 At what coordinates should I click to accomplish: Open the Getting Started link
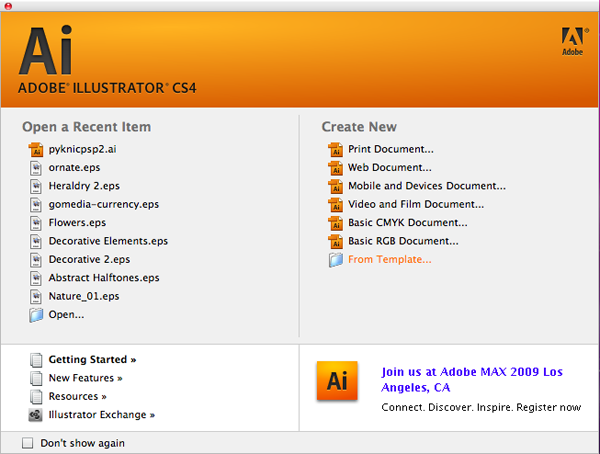click(92, 360)
